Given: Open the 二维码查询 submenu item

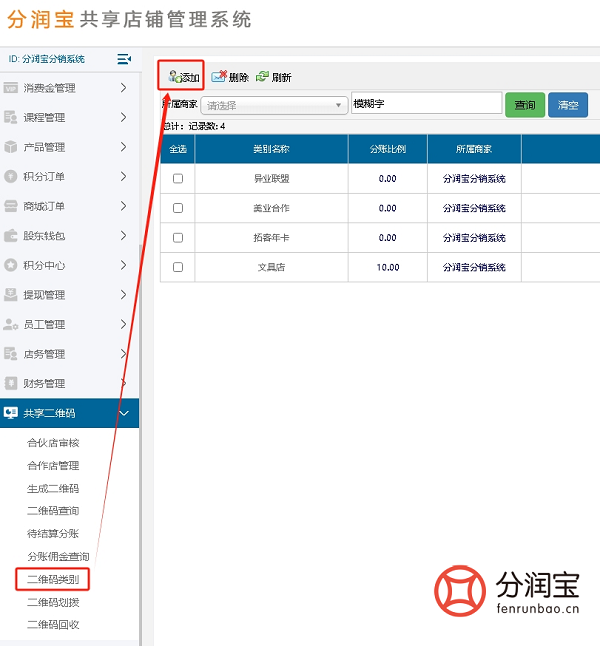Looking at the screenshot, I should tap(53, 511).
